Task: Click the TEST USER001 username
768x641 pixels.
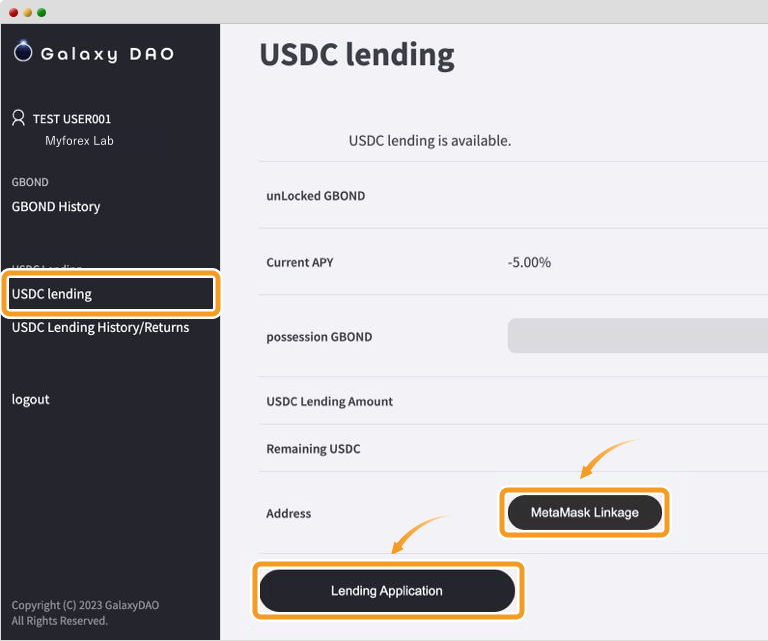Action: pyautogui.click(x=72, y=119)
